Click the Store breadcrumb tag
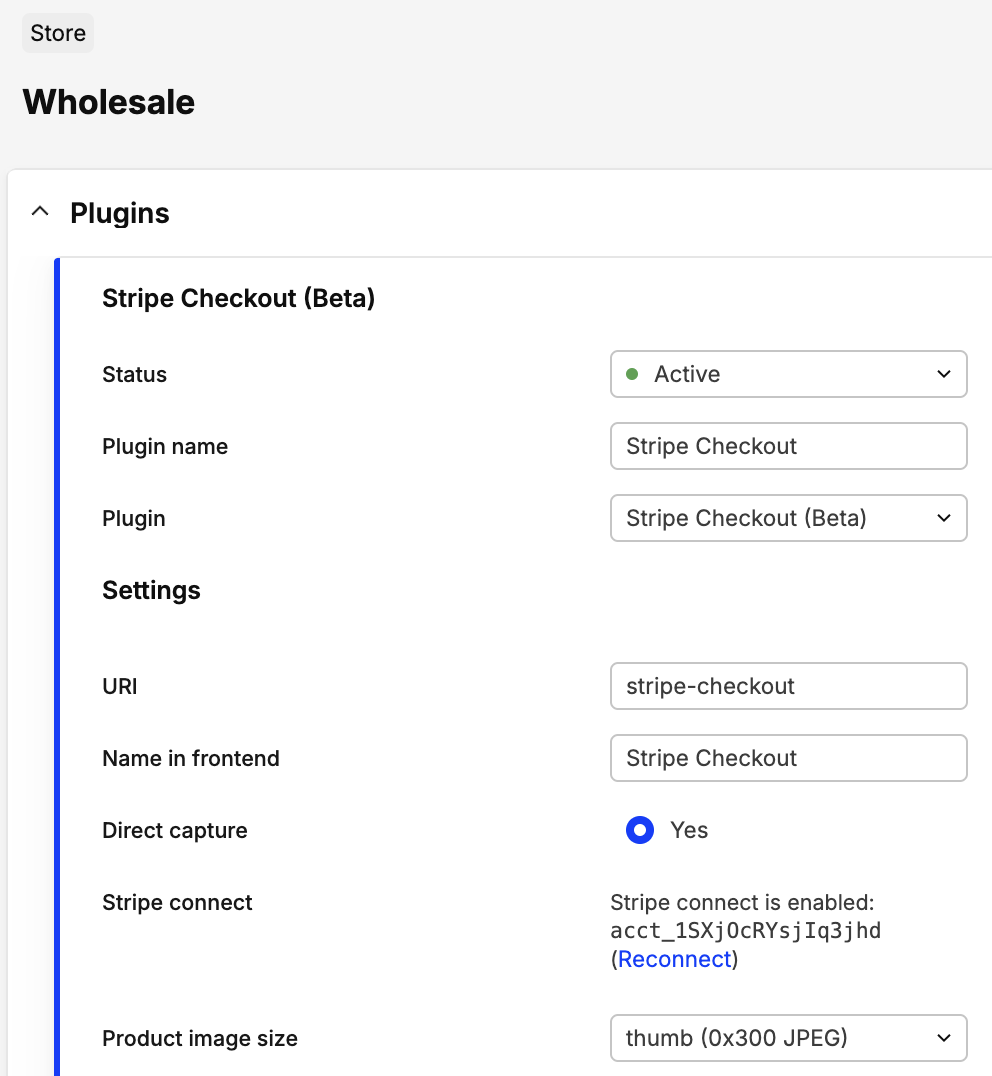The image size is (992, 1076). coord(58,33)
